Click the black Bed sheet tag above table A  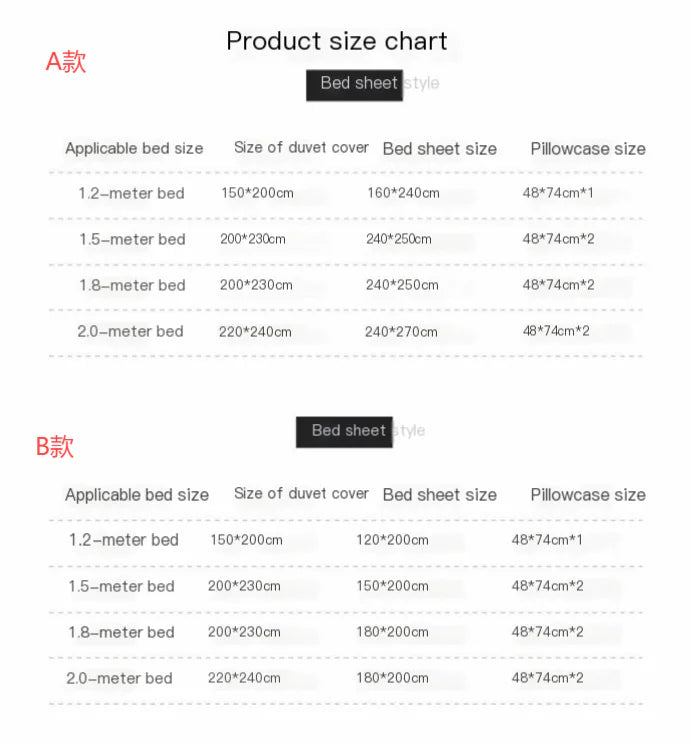point(354,84)
